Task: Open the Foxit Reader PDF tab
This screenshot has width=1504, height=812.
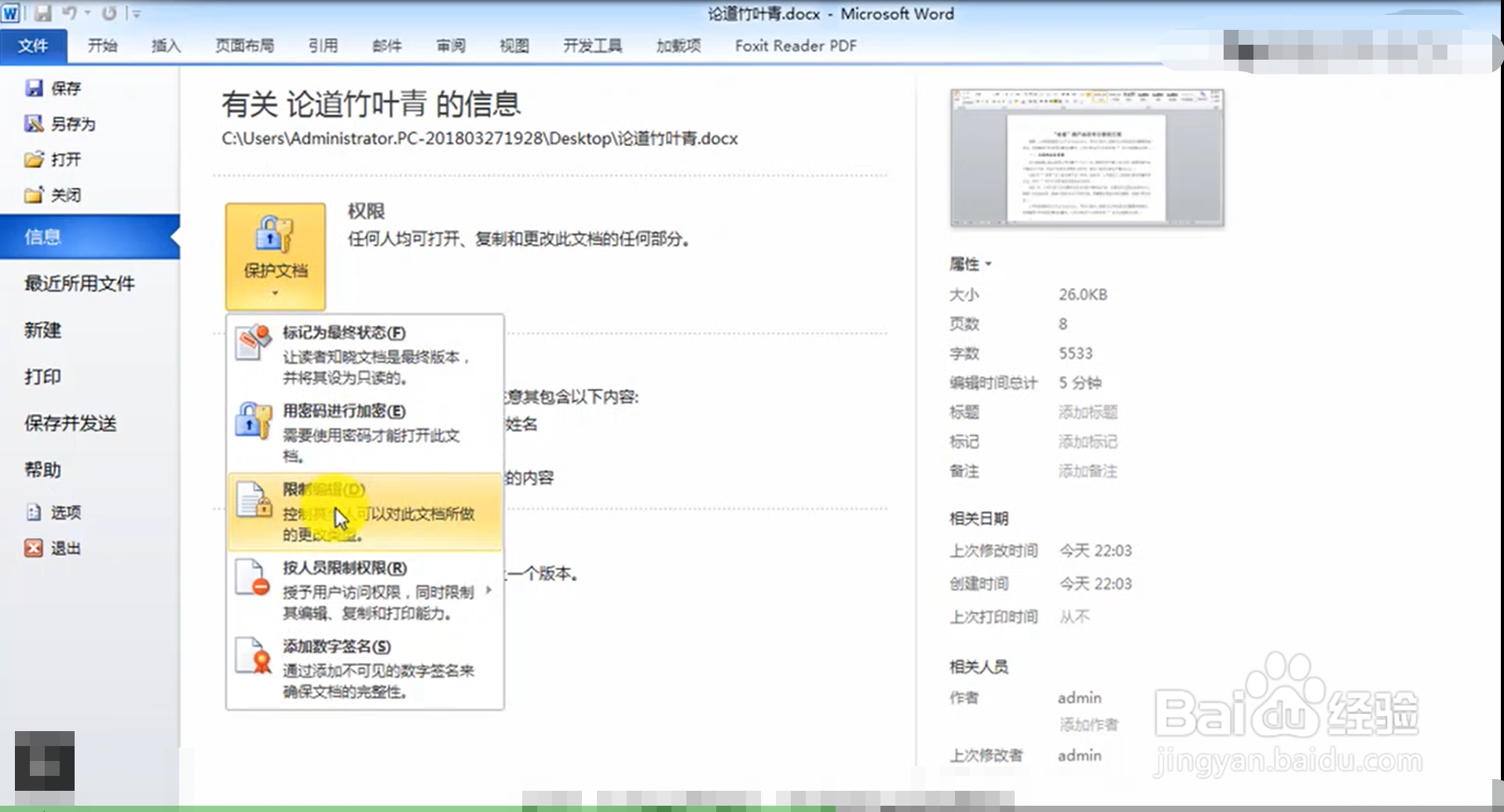Action: pos(796,46)
